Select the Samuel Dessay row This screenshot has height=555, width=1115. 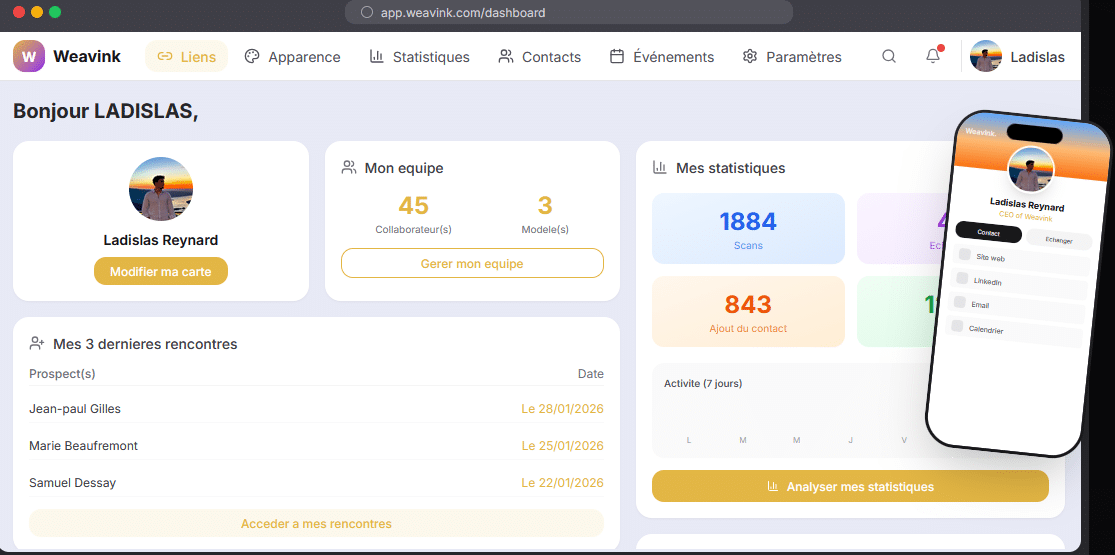(316, 482)
